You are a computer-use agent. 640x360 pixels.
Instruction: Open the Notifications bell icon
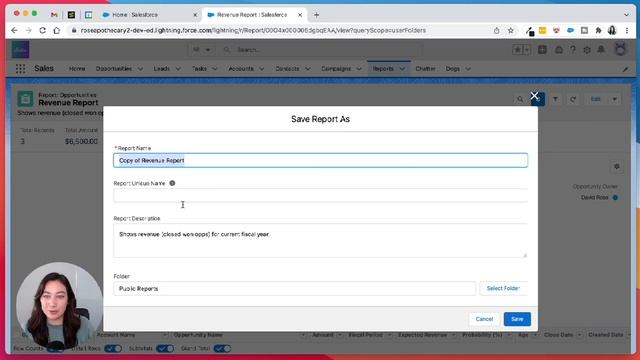pos(601,50)
